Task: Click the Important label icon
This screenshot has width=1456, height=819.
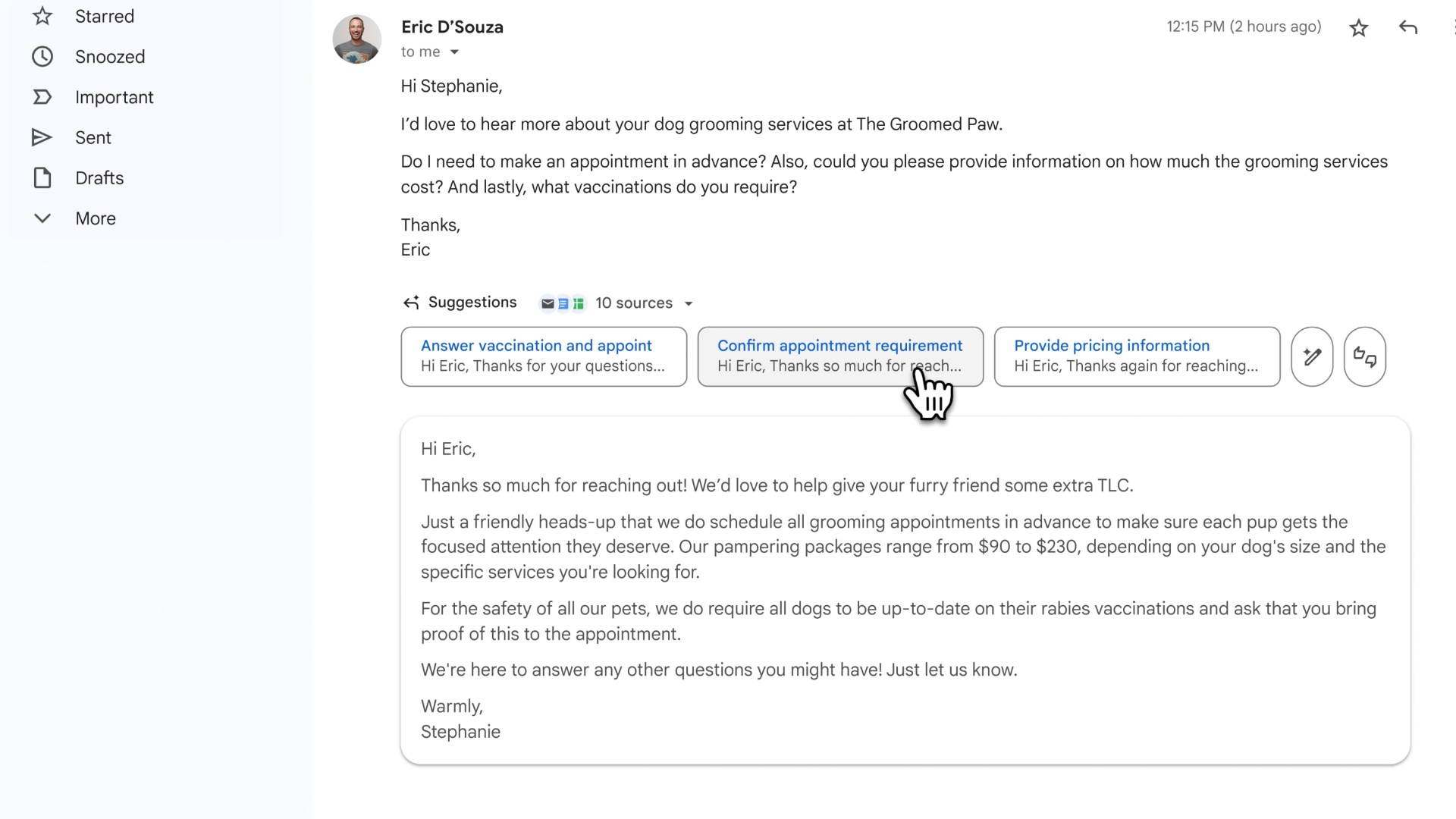Action: point(42,97)
